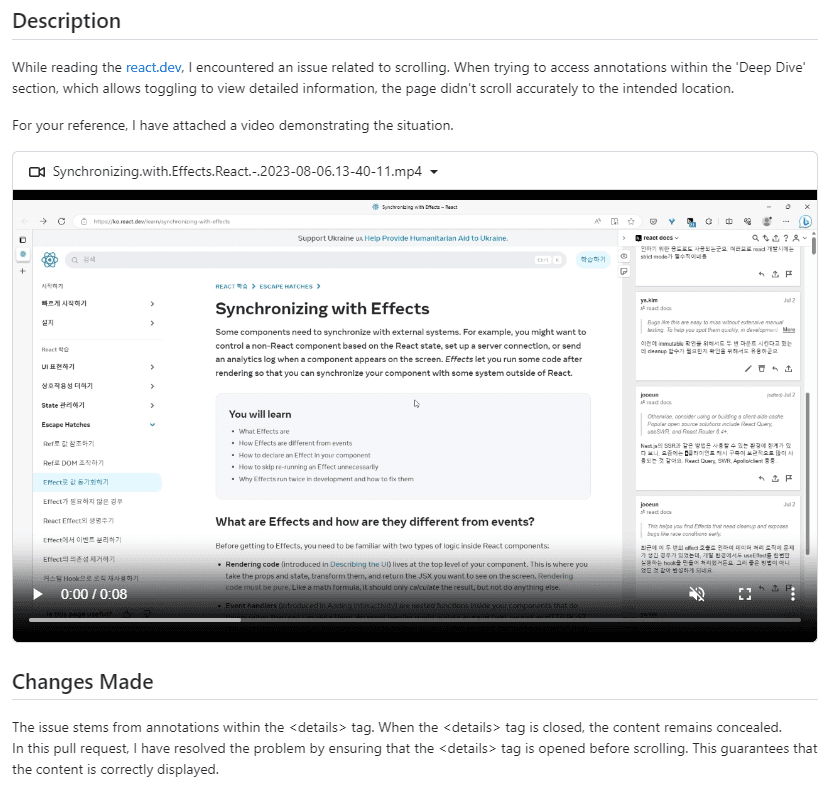Screen dimensions: 830x789
Task: Expand the video file name dropdown caret
Action: click(x=434, y=172)
